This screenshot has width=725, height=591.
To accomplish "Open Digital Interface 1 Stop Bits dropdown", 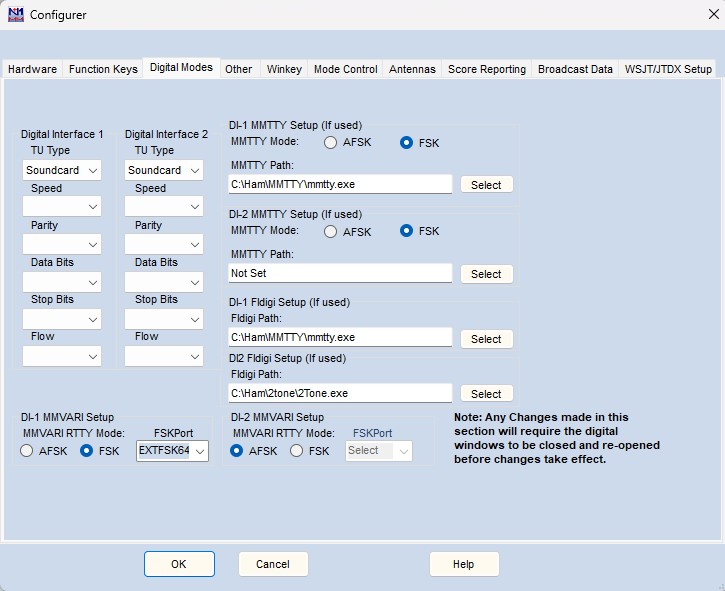I will coord(62,319).
